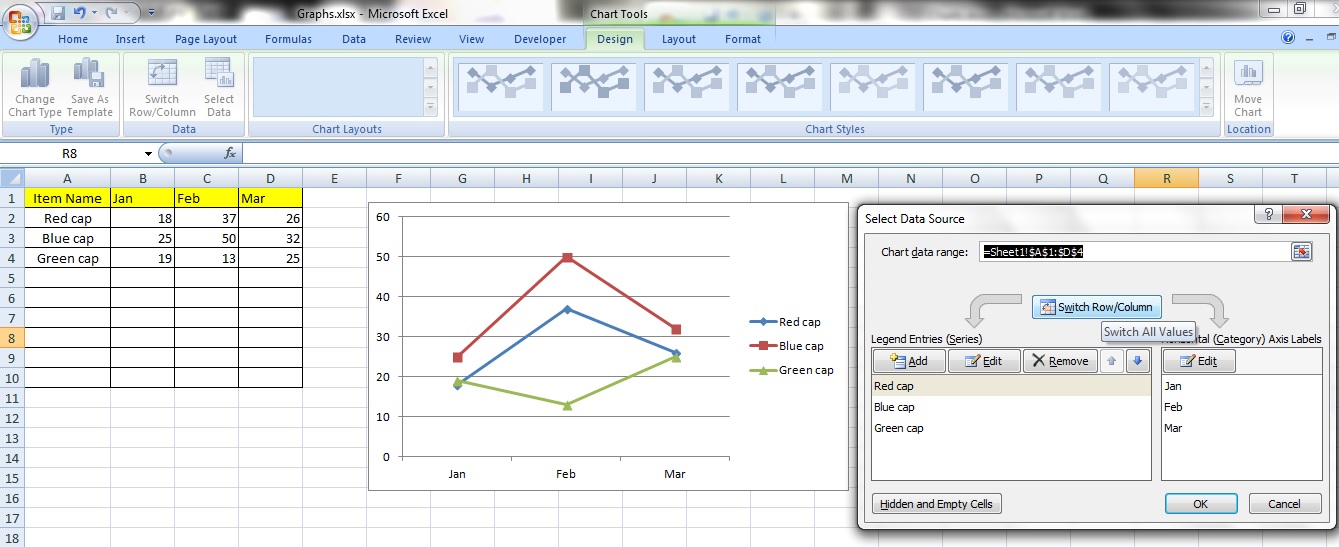Click the Change Chart Type icon

point(35,75)
